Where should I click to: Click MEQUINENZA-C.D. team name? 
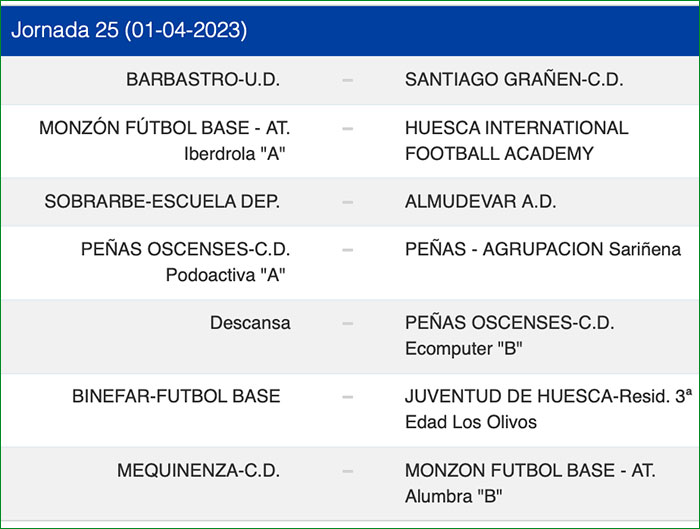click(x=198, y=470)
